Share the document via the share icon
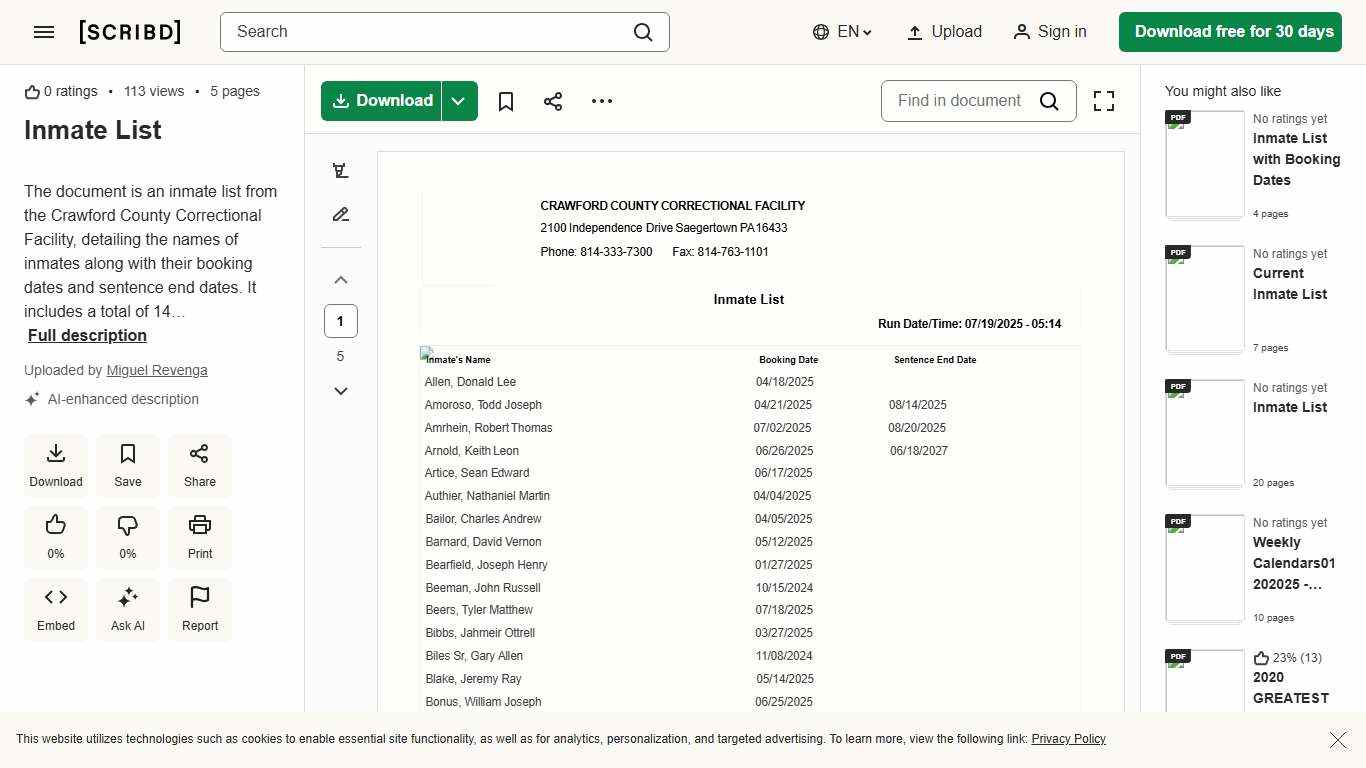This screenshot has height=768, width=1366. coord(553,100)
